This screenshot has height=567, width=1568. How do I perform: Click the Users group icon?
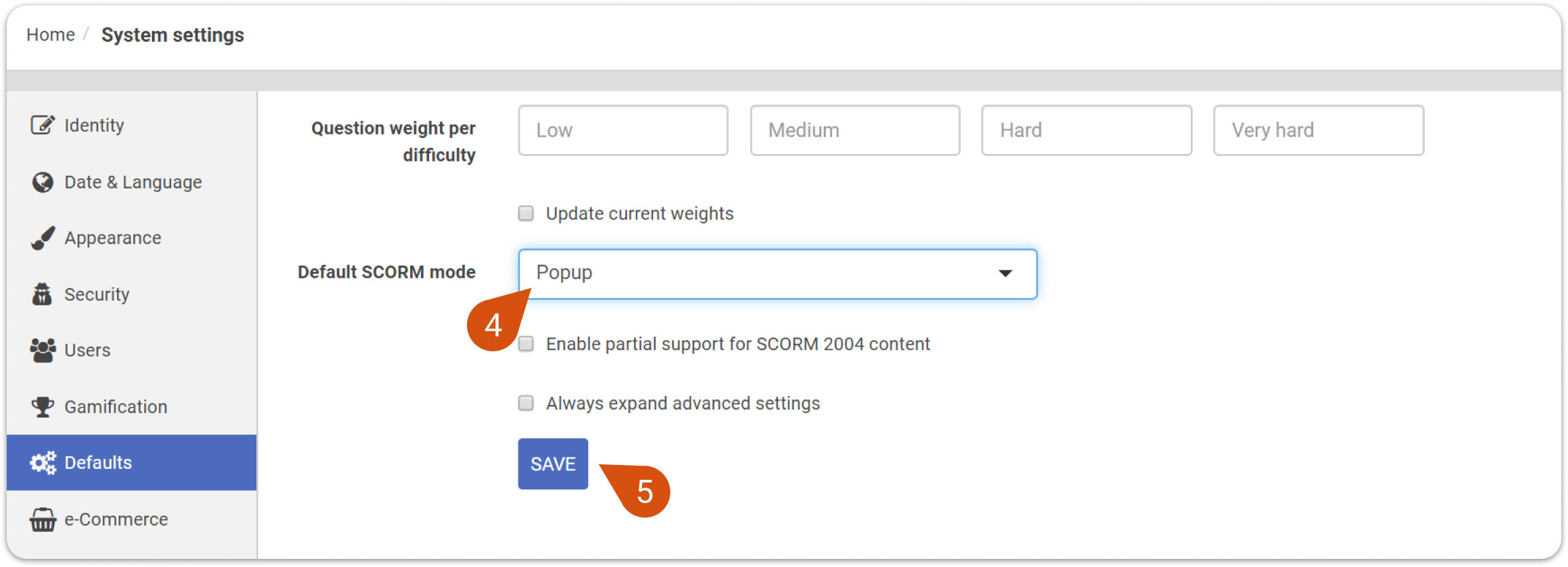43,350
